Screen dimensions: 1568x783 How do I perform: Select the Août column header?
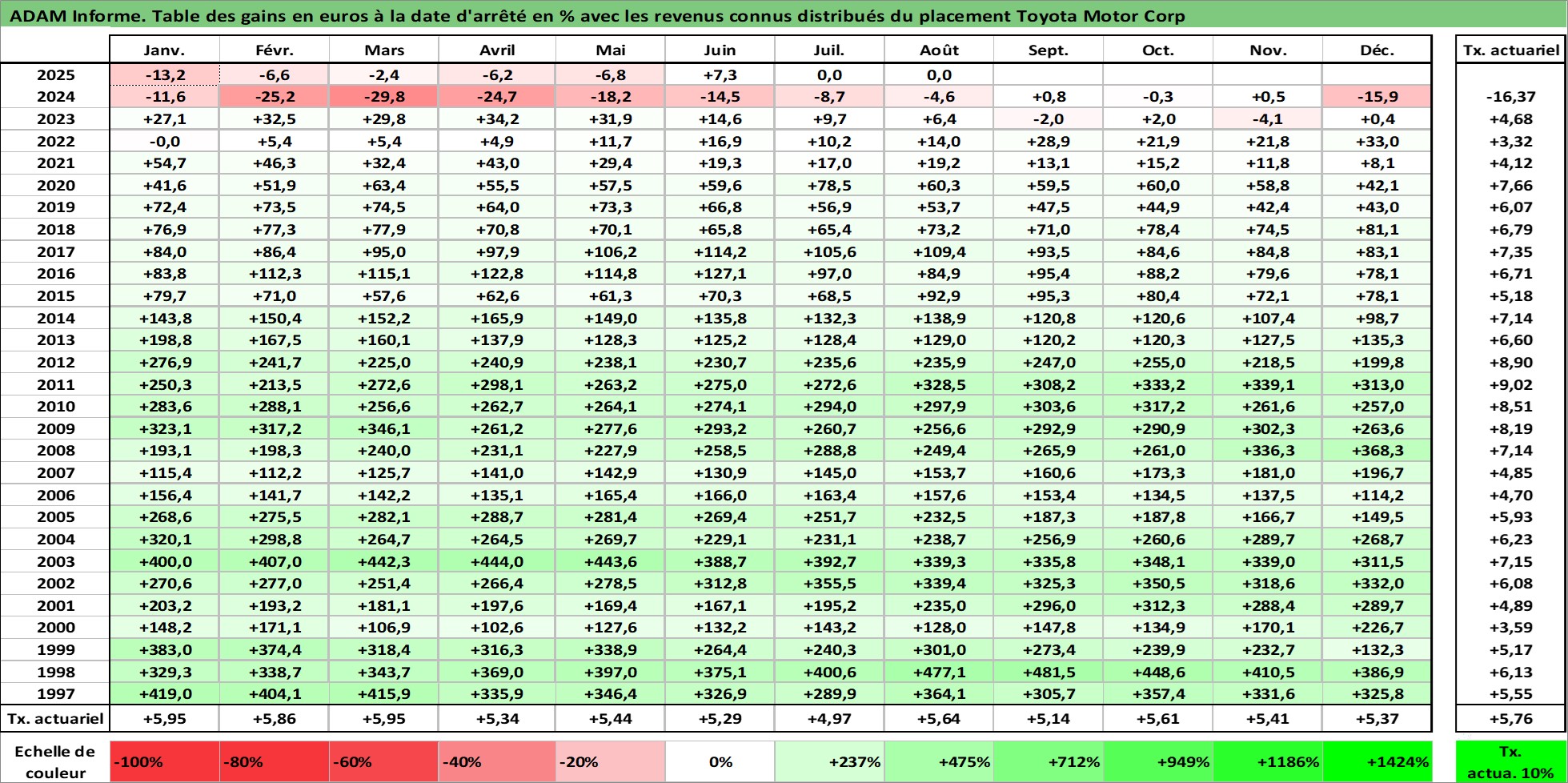(x=939, y=50)
